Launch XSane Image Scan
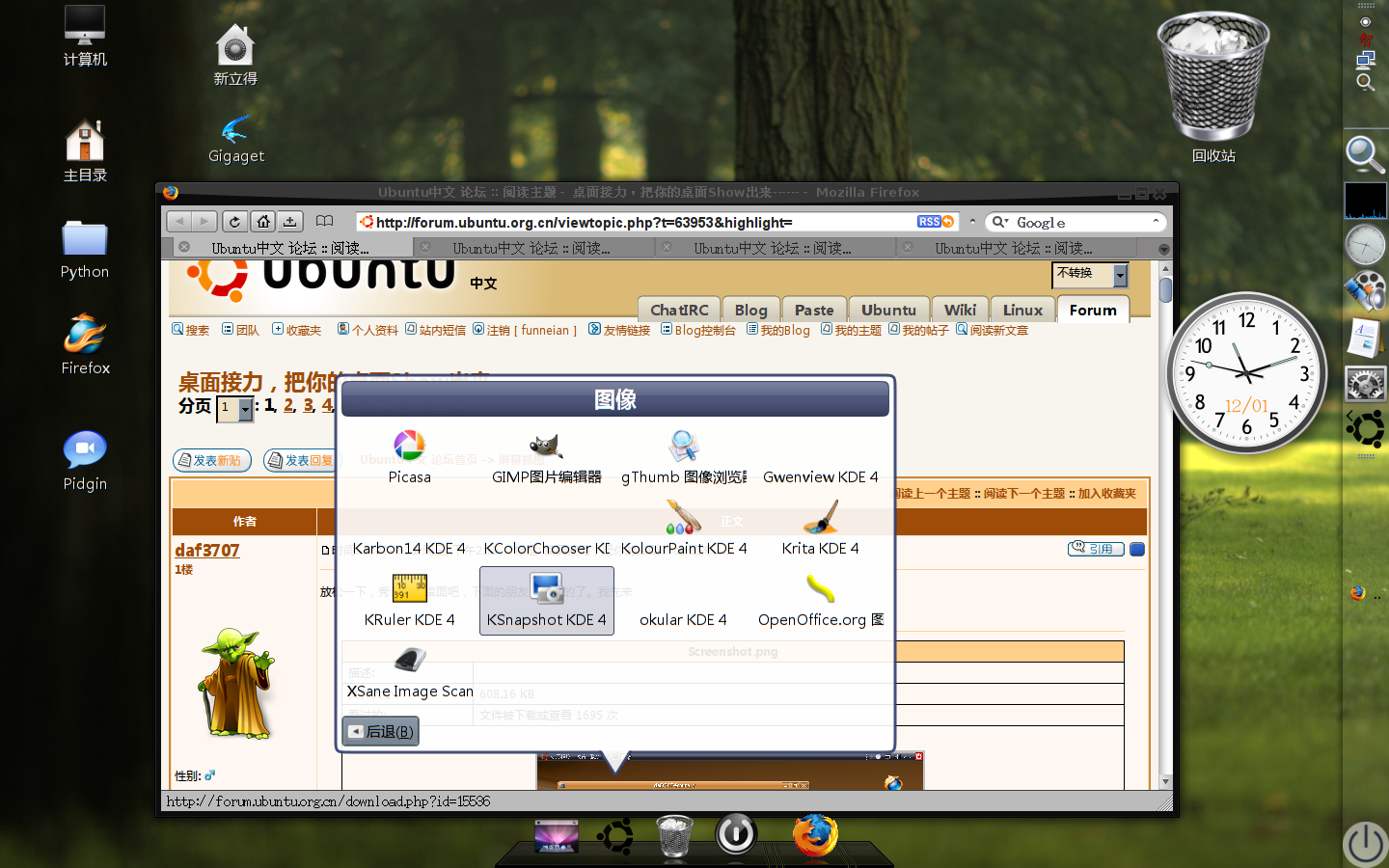 point(409,673)
